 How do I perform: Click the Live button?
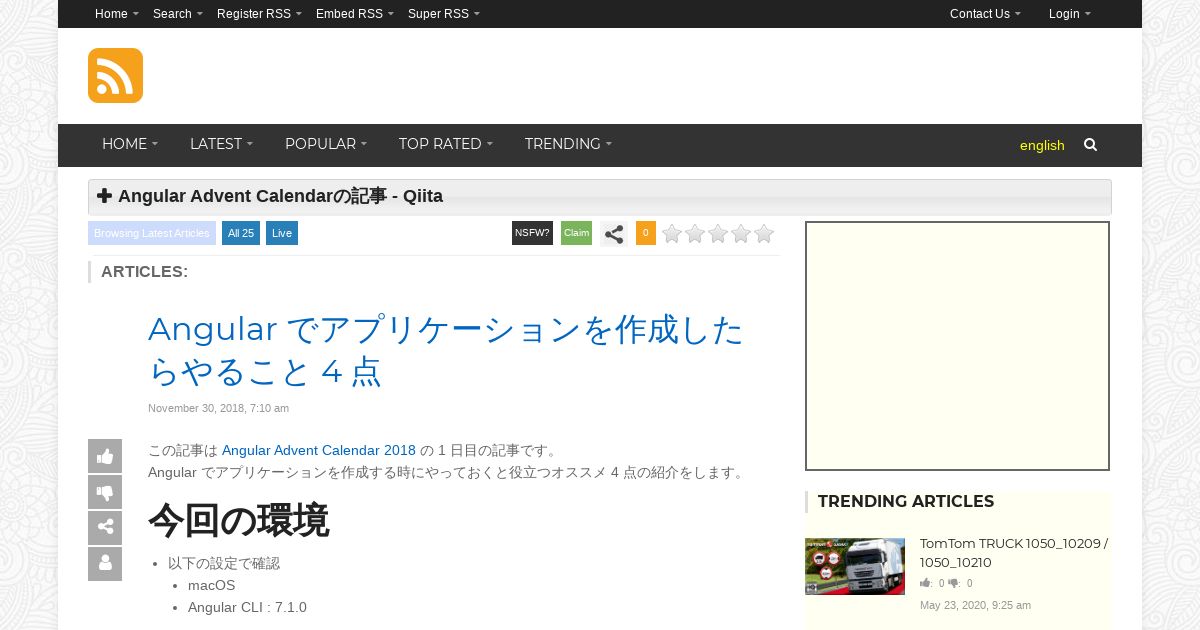coord(282,233)
